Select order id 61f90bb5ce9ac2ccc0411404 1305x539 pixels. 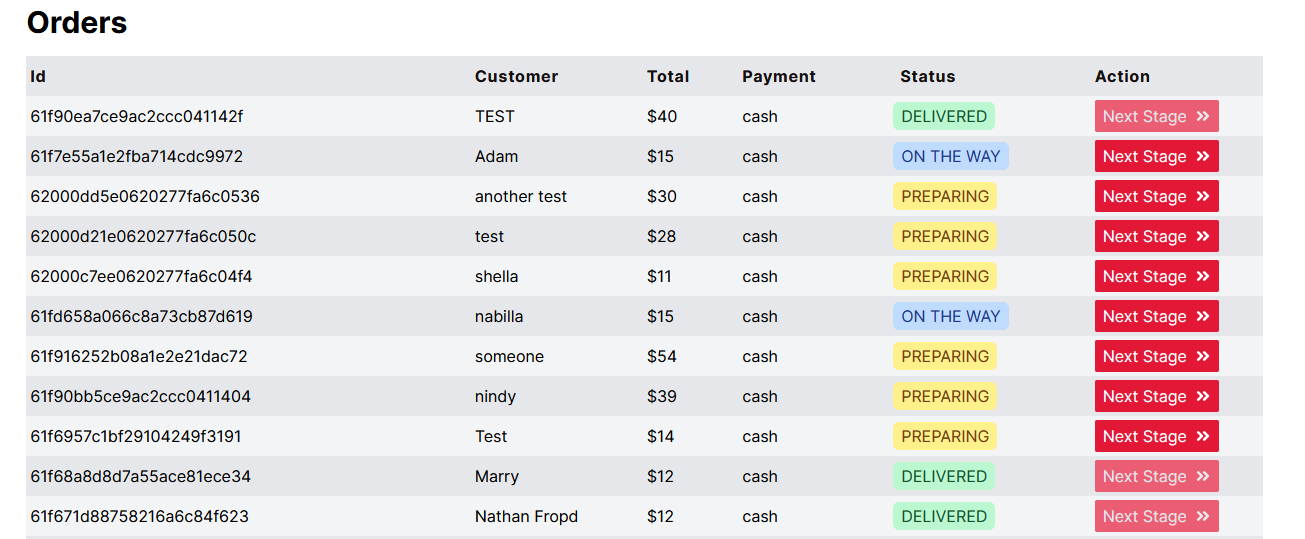point(140,396)
